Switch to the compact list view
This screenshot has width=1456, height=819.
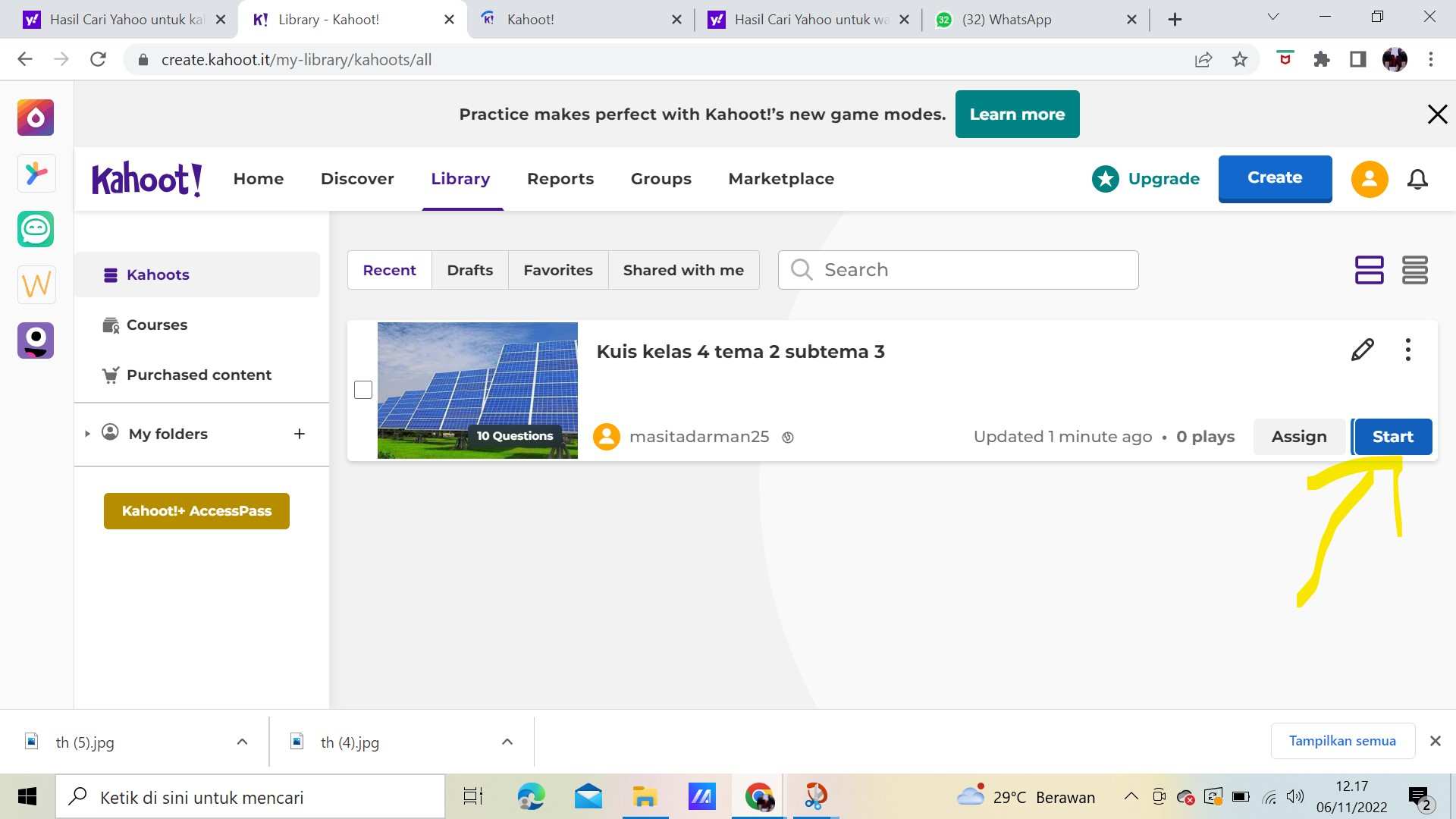pos(1415,270)
